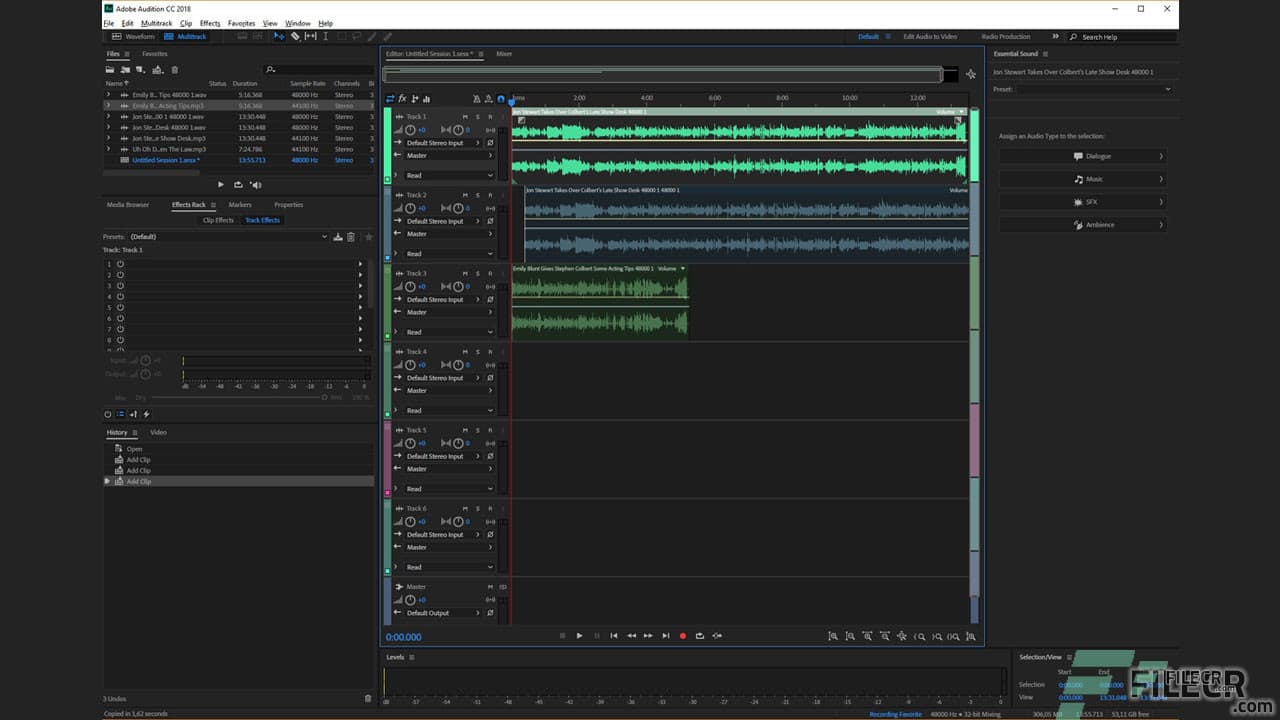The image size is (1280, 720).
Task: Select the Razor tool
Action: tap(296, 36)
